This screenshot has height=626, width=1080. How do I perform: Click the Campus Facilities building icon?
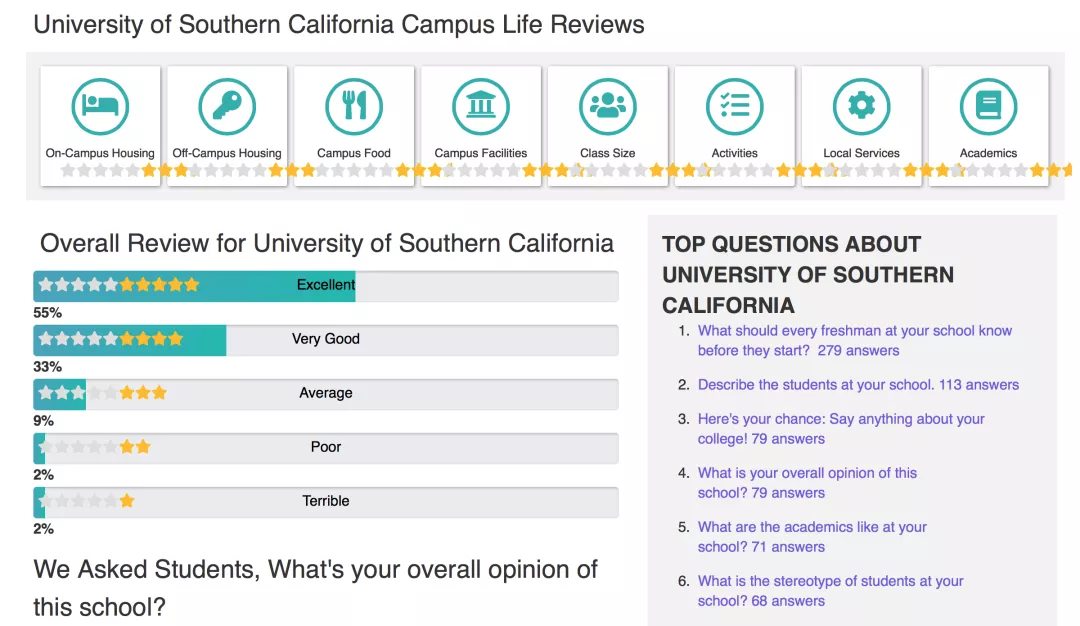(481, 105)
